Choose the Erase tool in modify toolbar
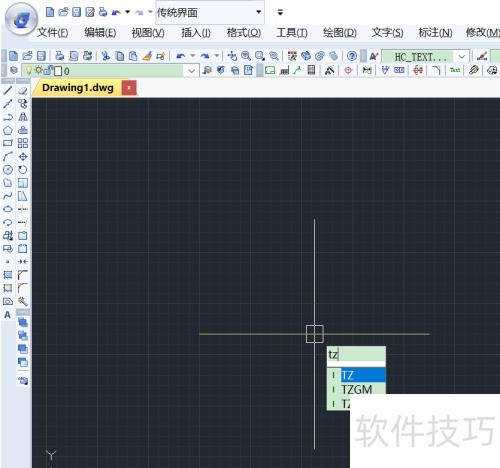Viewport: 500px width, 468px height. pyautogui.click(x=23, y=90)
